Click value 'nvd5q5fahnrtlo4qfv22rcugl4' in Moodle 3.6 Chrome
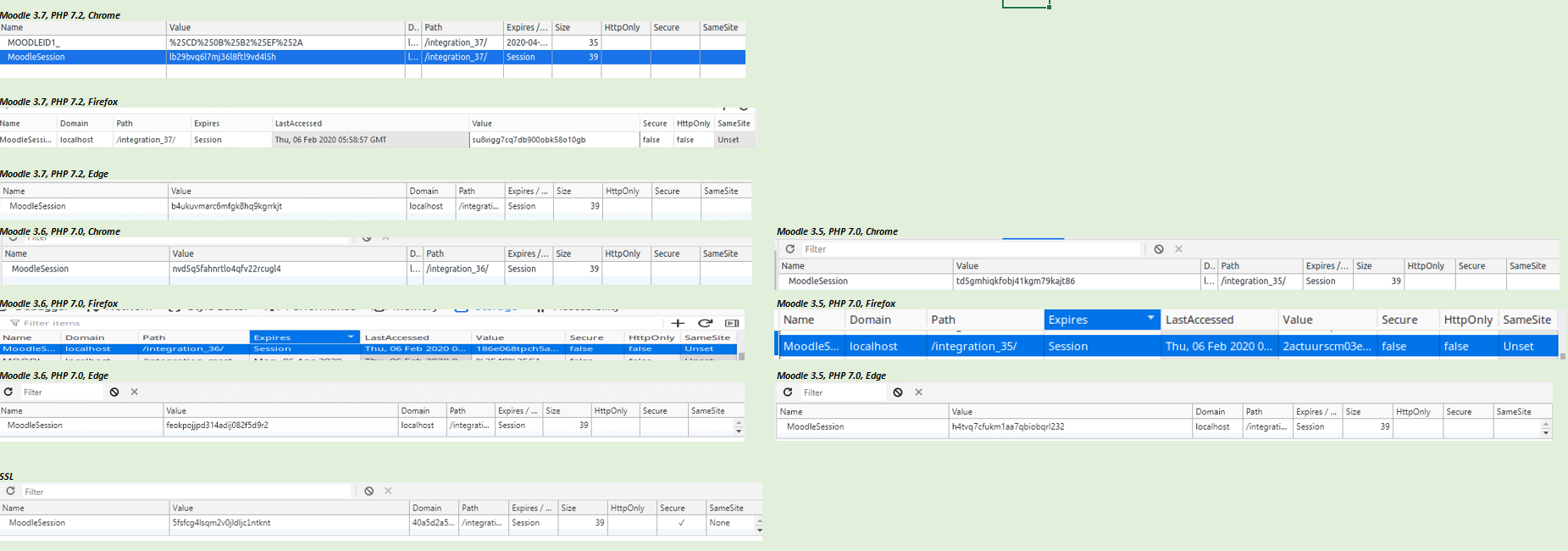The image size is (1568, 551). [226, 269]
